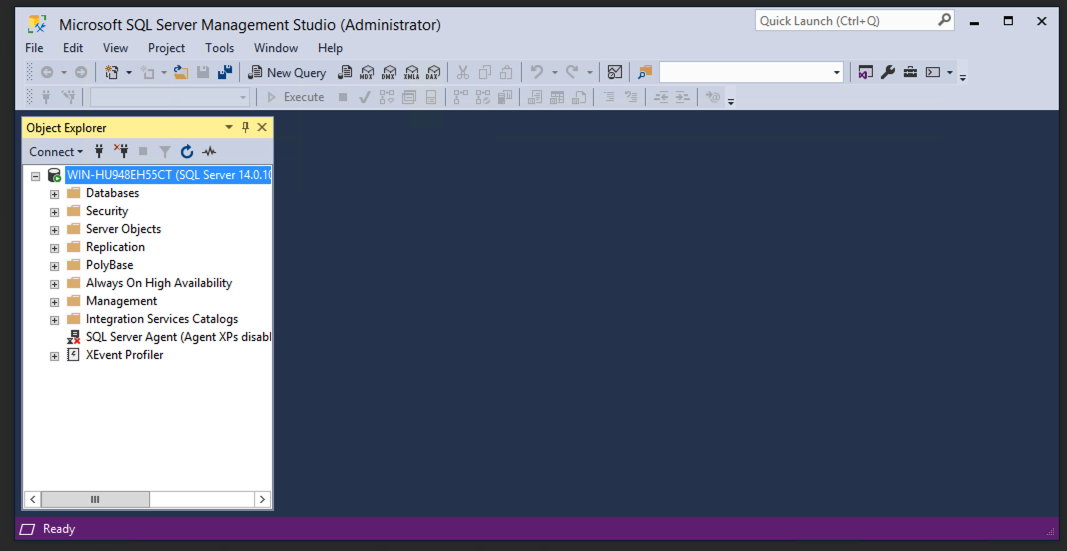
Task: Click the Disconnect icon in Object Explorer
Action: pos(121,151)
